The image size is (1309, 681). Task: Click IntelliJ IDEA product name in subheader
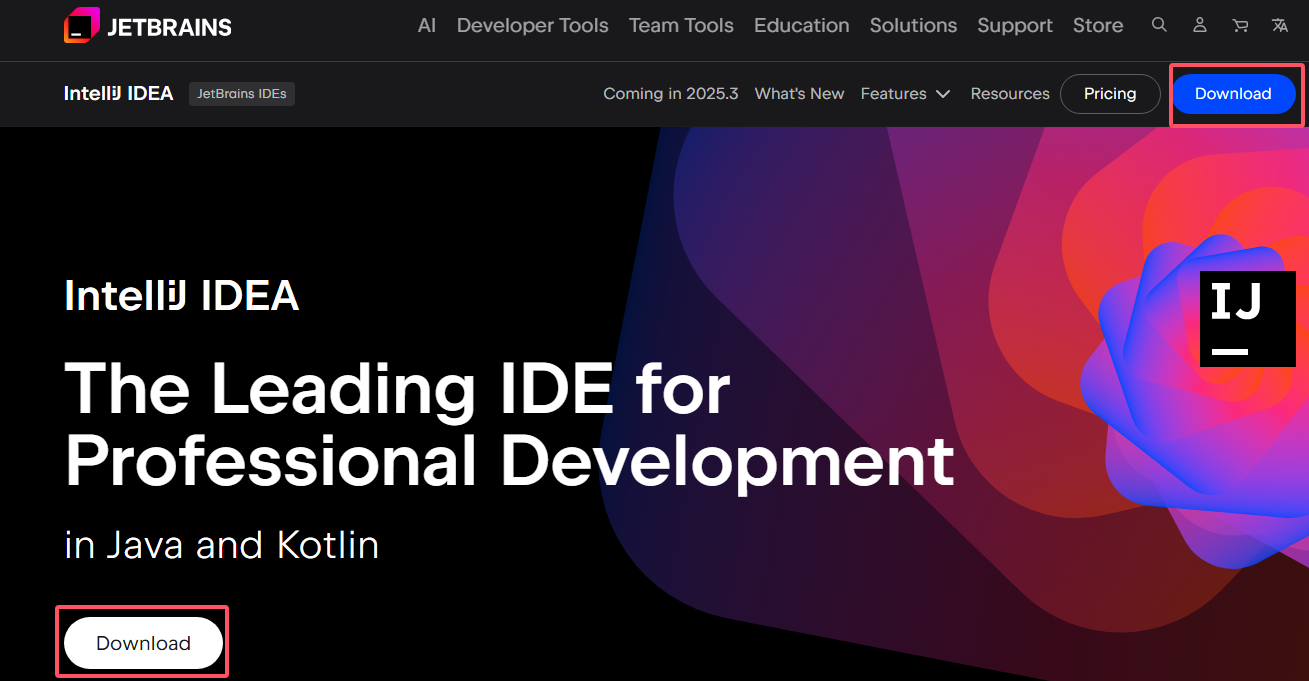(119, 93)
